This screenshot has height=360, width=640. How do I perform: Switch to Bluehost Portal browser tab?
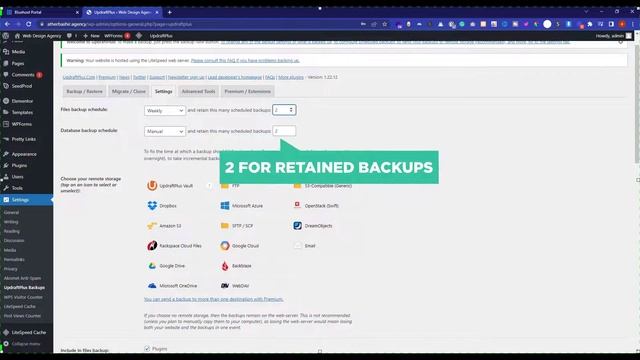click(42, 12)
